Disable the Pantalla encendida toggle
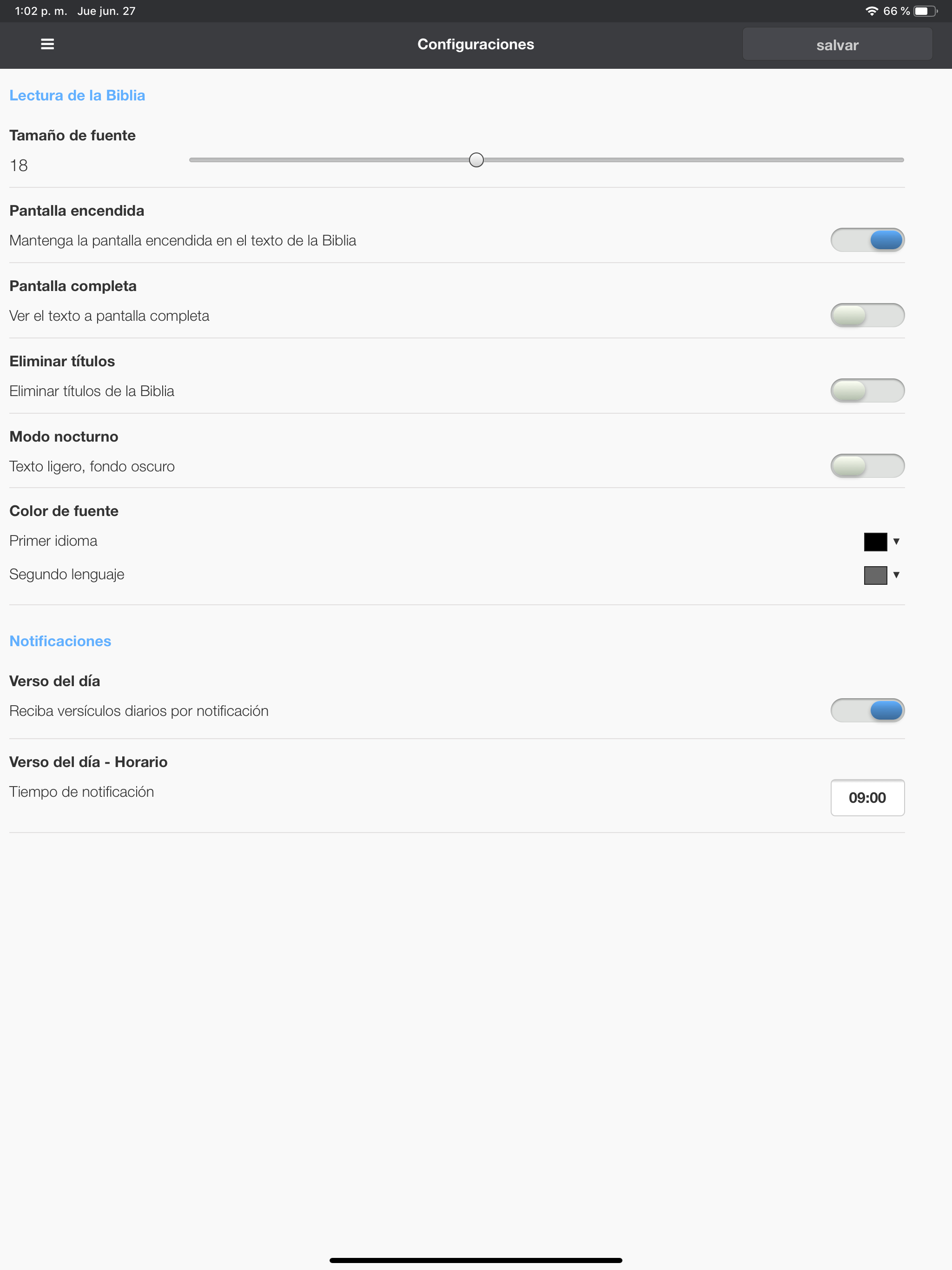Viewport: 952px width, 1270px height. coord(867,240)
